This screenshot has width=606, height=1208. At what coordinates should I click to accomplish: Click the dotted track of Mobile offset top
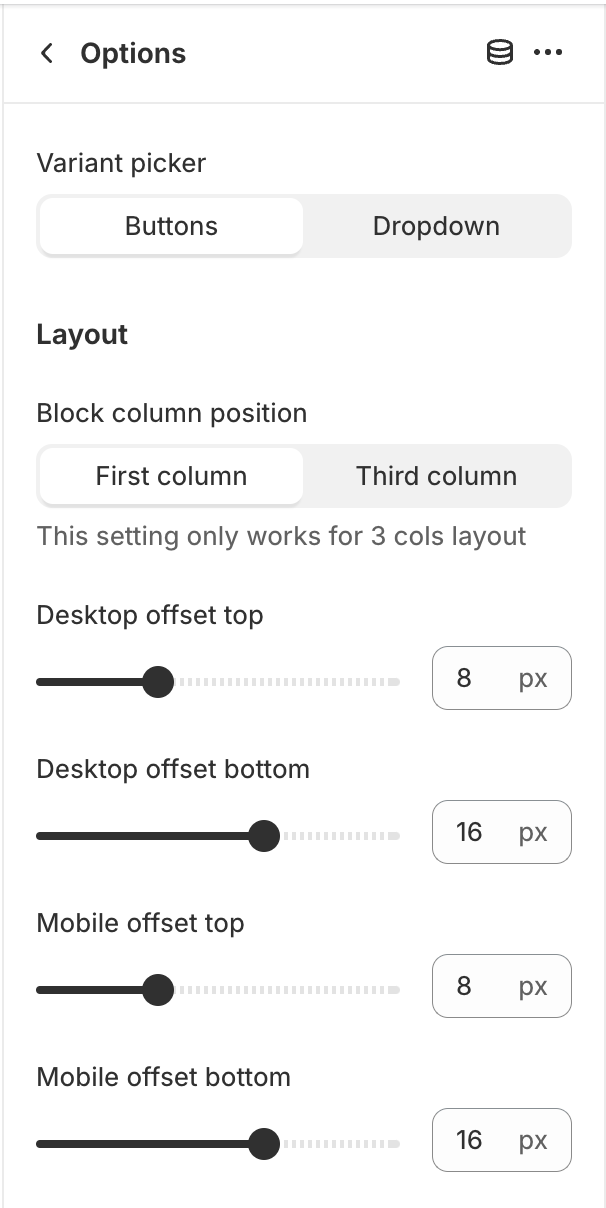(287, 991)
